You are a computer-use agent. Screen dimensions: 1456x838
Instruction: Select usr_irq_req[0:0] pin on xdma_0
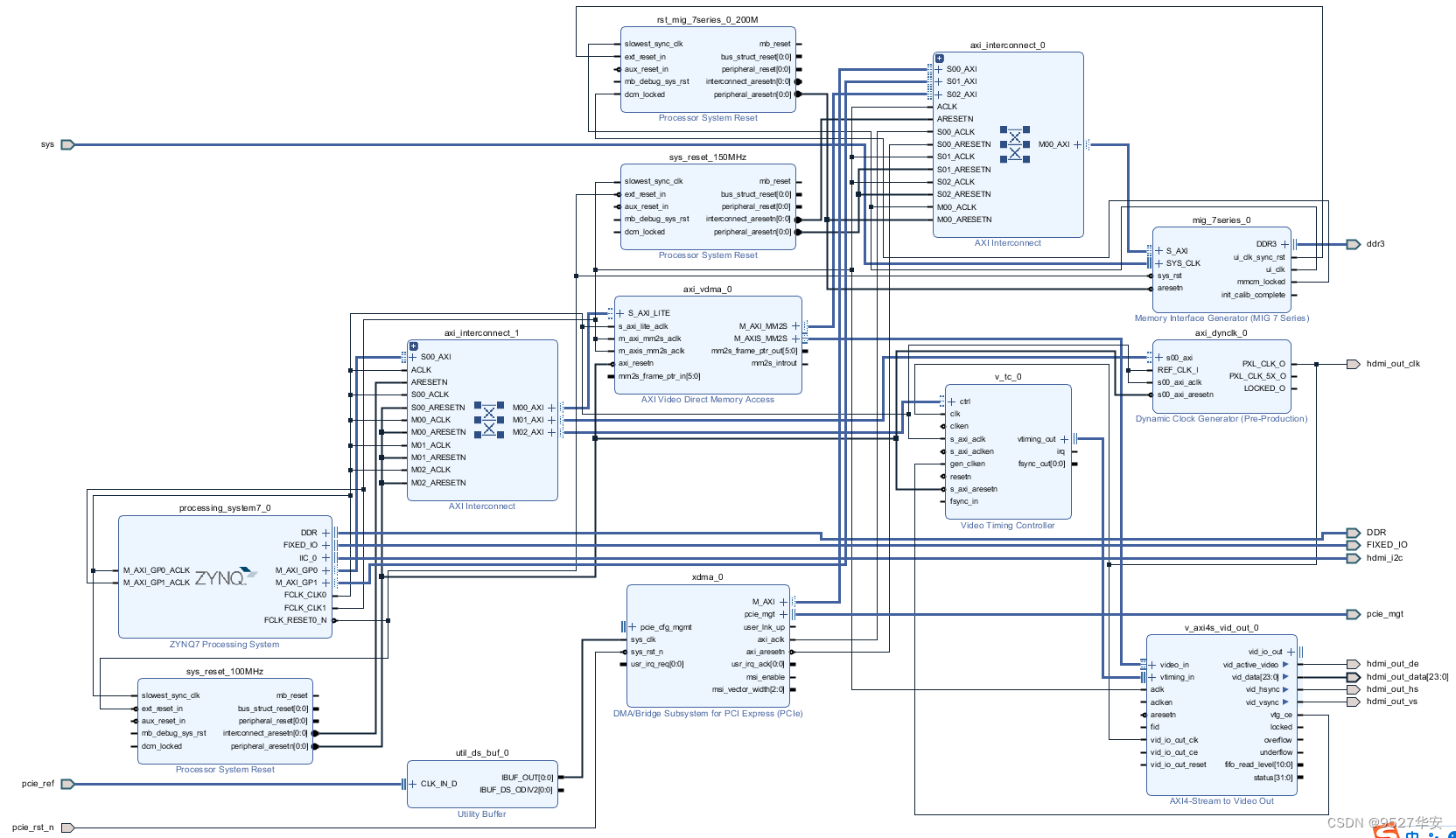click(657, 664)
